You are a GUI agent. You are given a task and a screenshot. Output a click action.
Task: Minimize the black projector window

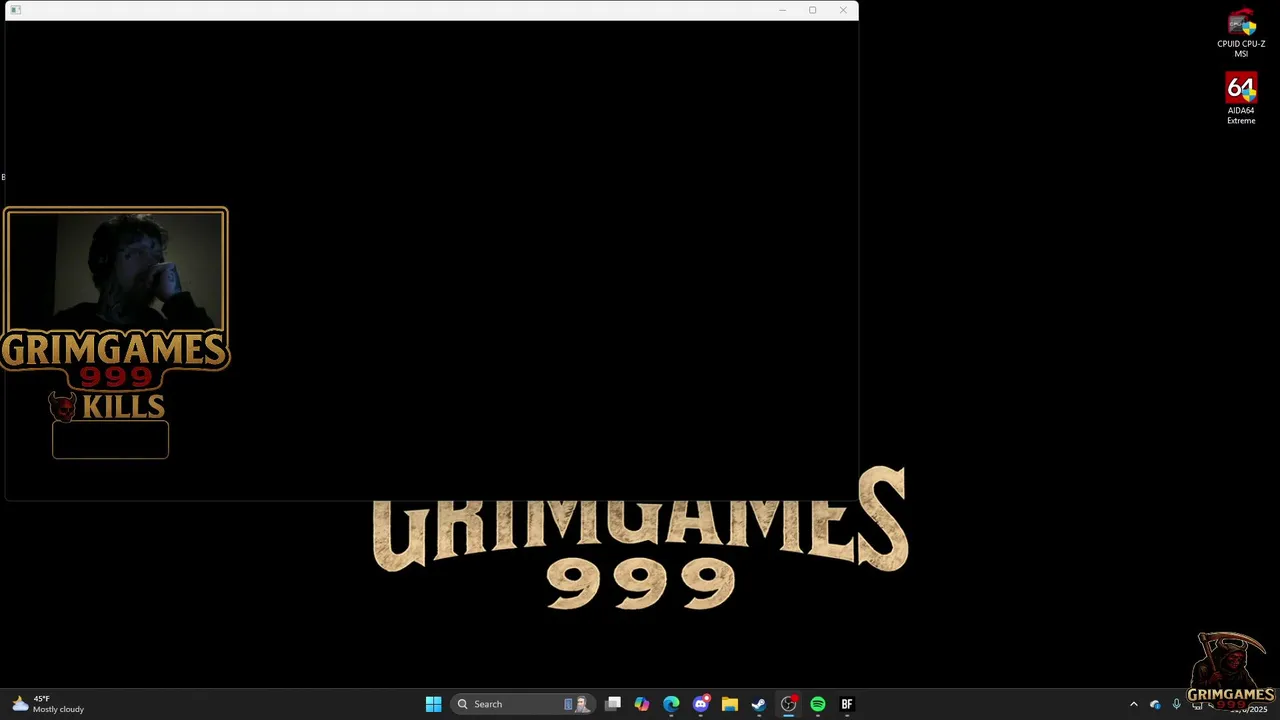click(783, 10)
